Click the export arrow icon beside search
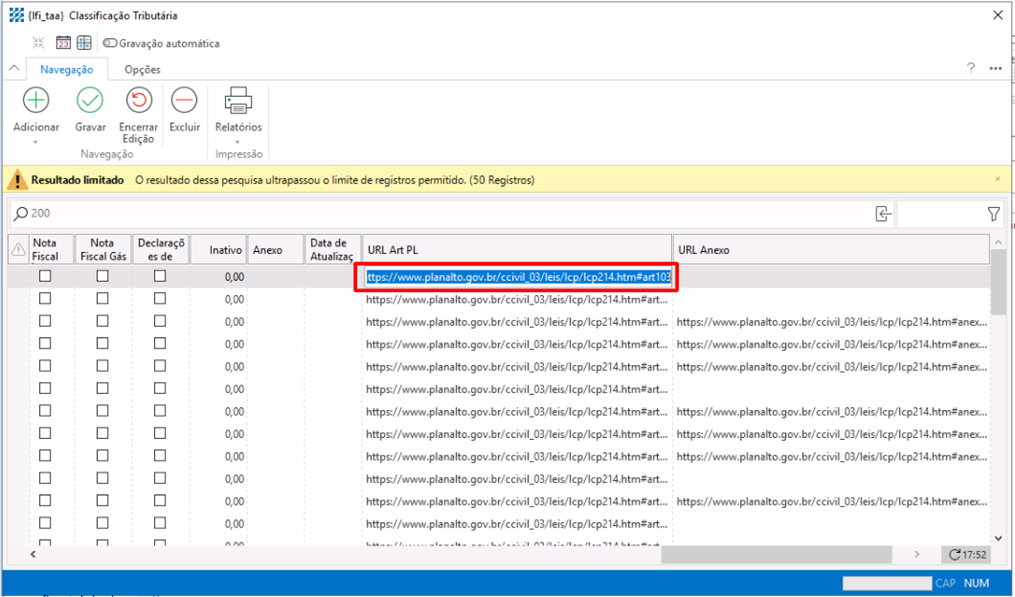 (882, 213)
